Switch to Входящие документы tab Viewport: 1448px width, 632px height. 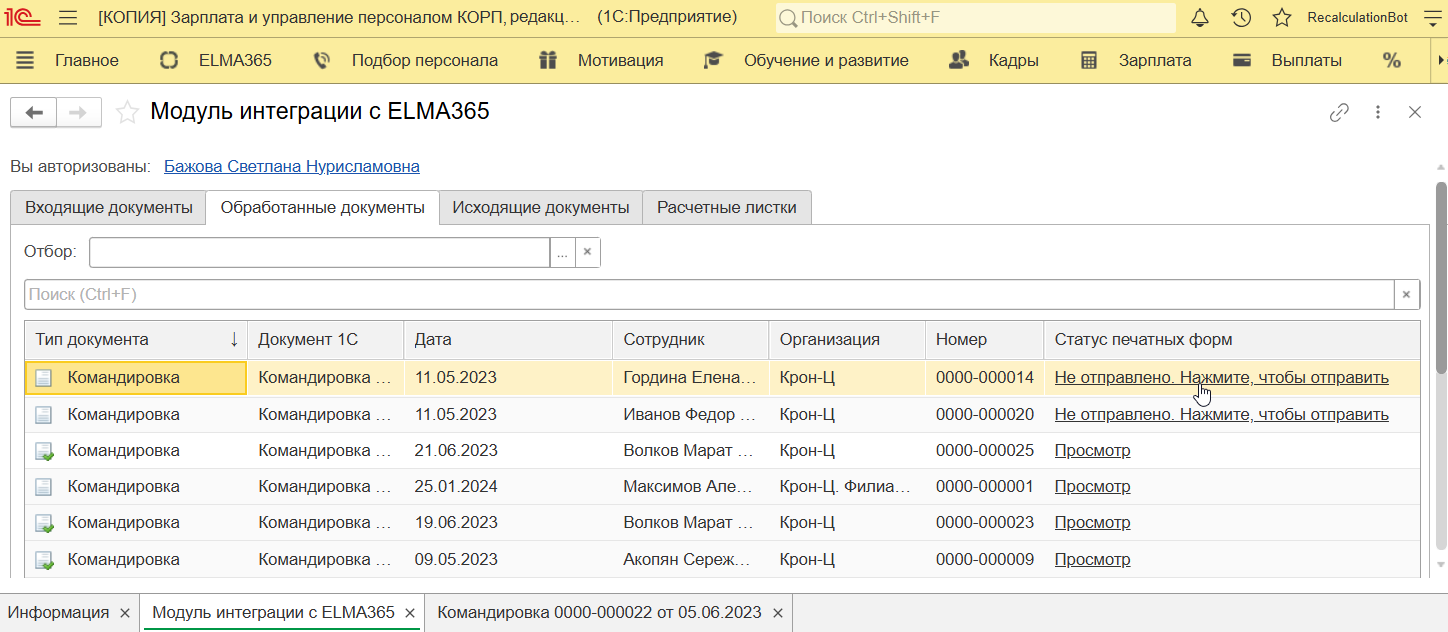108,207
